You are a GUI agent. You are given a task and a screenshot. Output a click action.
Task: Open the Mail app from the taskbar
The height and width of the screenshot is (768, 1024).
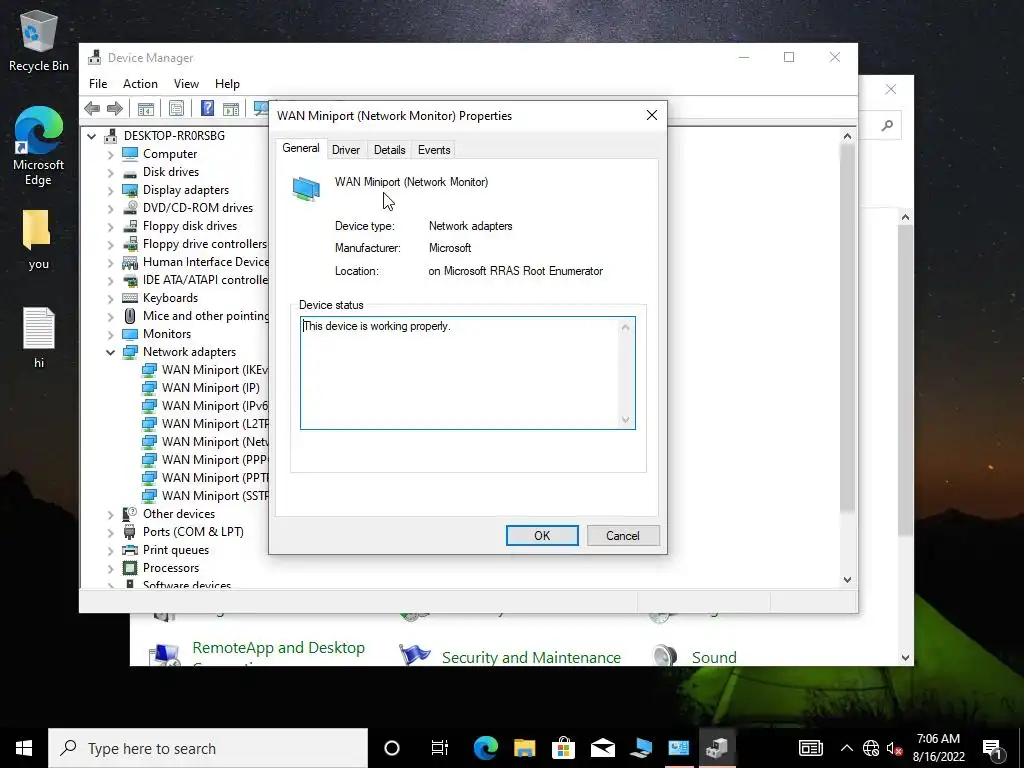click(602, 748)
